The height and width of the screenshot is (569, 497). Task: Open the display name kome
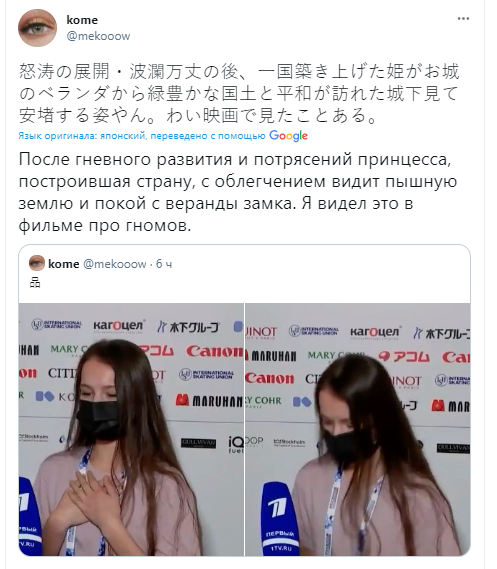click(x=82, y=20)
